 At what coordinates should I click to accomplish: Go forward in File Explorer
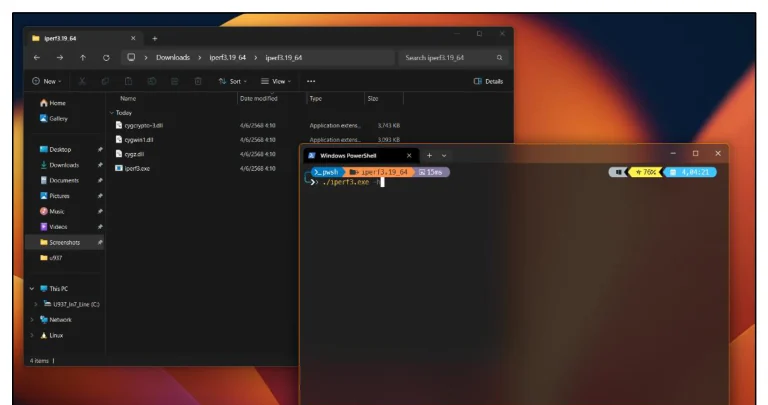tap(59, 58)
